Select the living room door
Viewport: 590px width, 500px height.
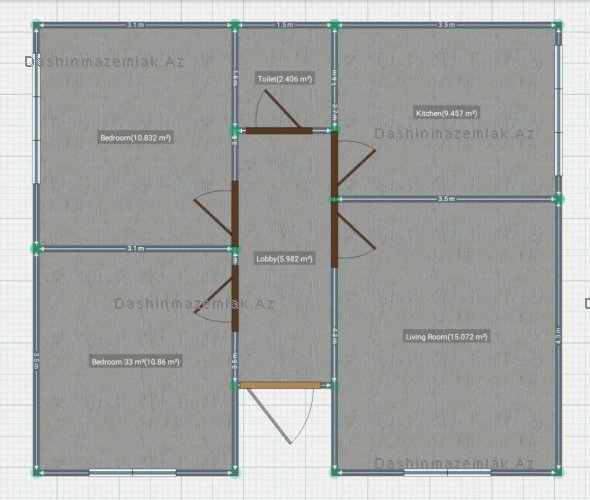[335, 235]
